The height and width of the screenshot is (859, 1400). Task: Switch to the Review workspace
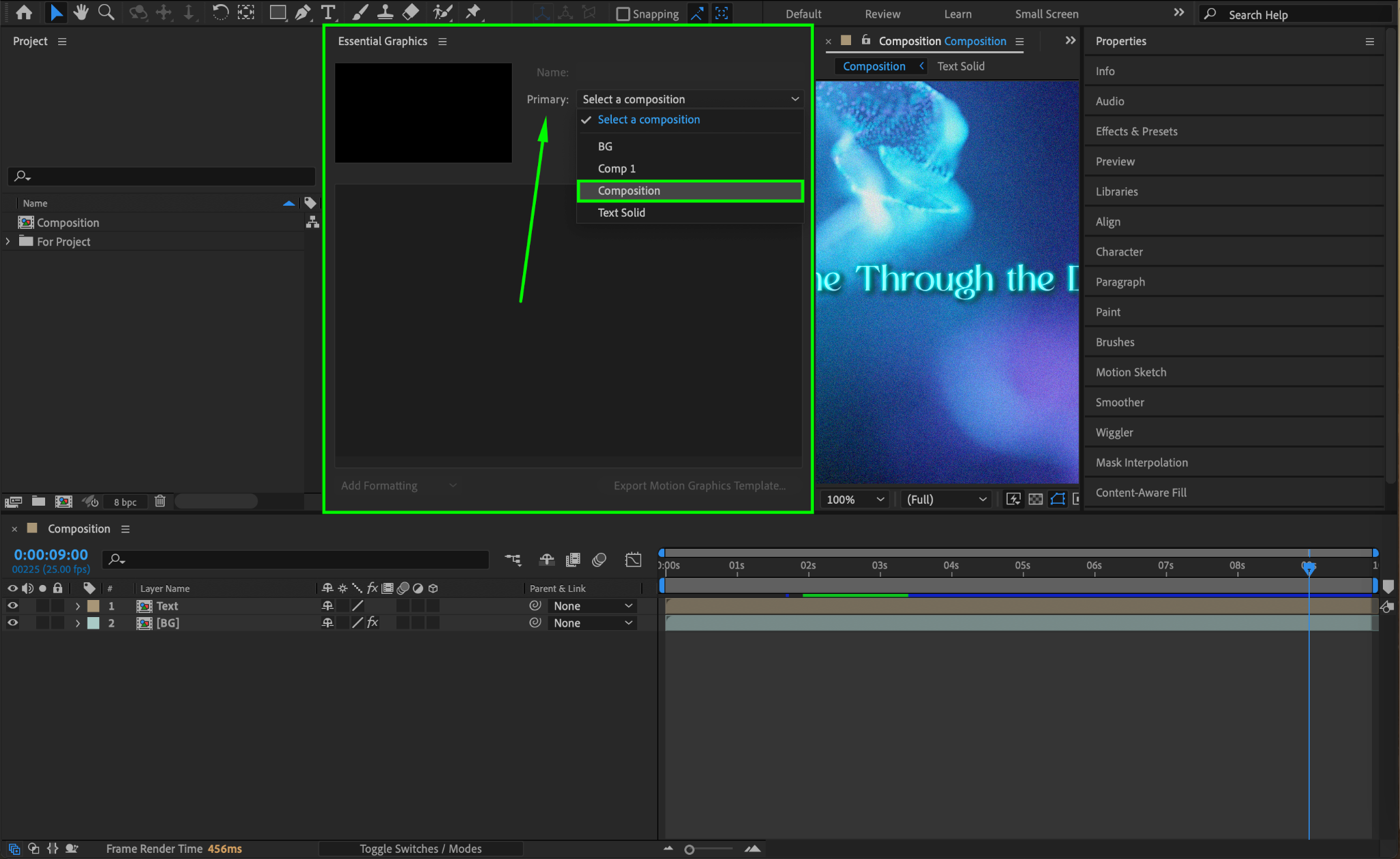882,14
